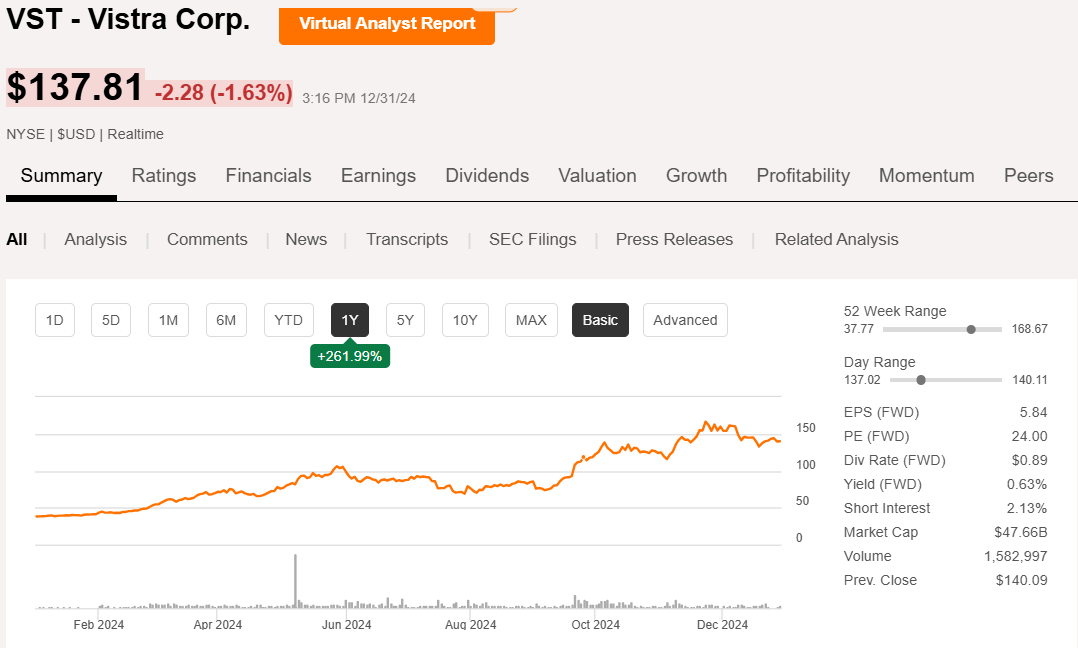
Task: Show SEC Filings items
Action: 532,240
